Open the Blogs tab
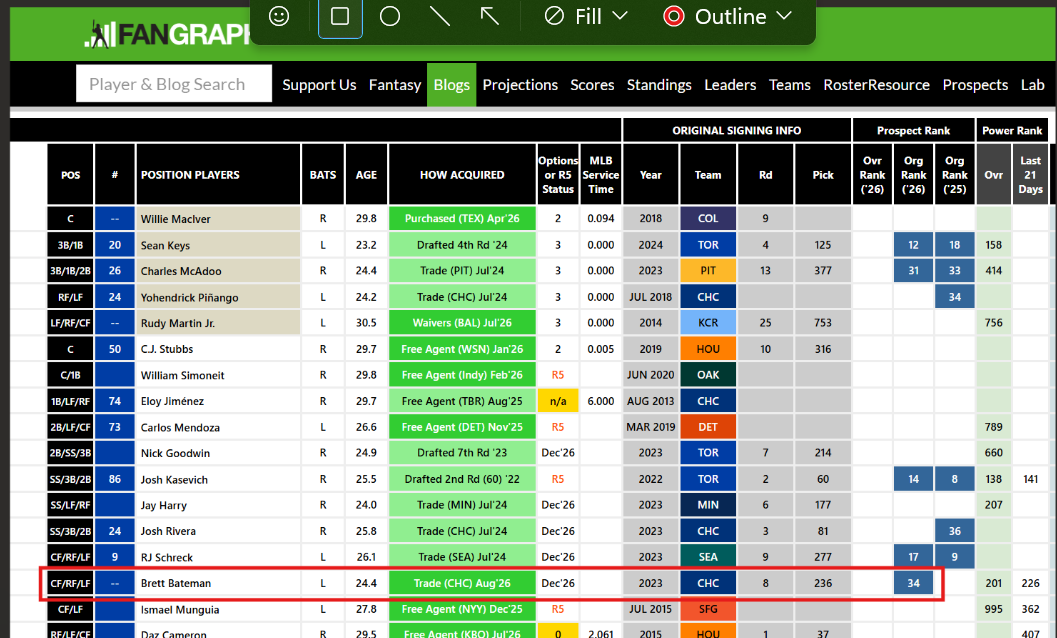Screen dimensions: 1057x638 tap(452, 85)
